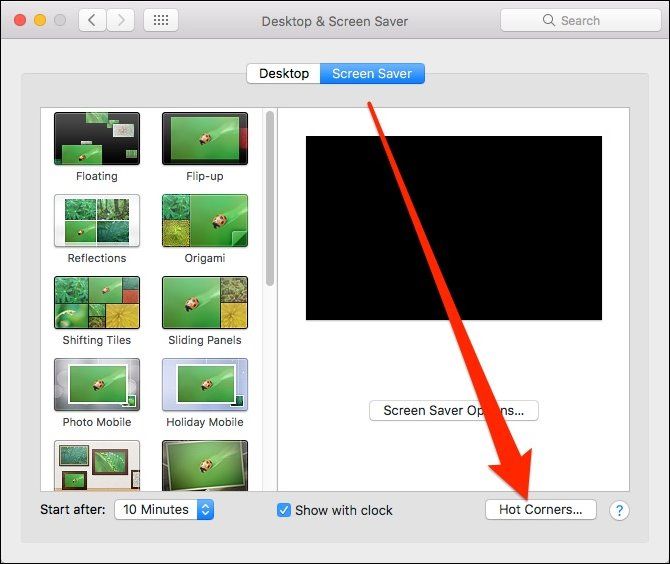Show all preferences grid icon
Viewport: 670px width, 564px height.
tap(161, 20)
